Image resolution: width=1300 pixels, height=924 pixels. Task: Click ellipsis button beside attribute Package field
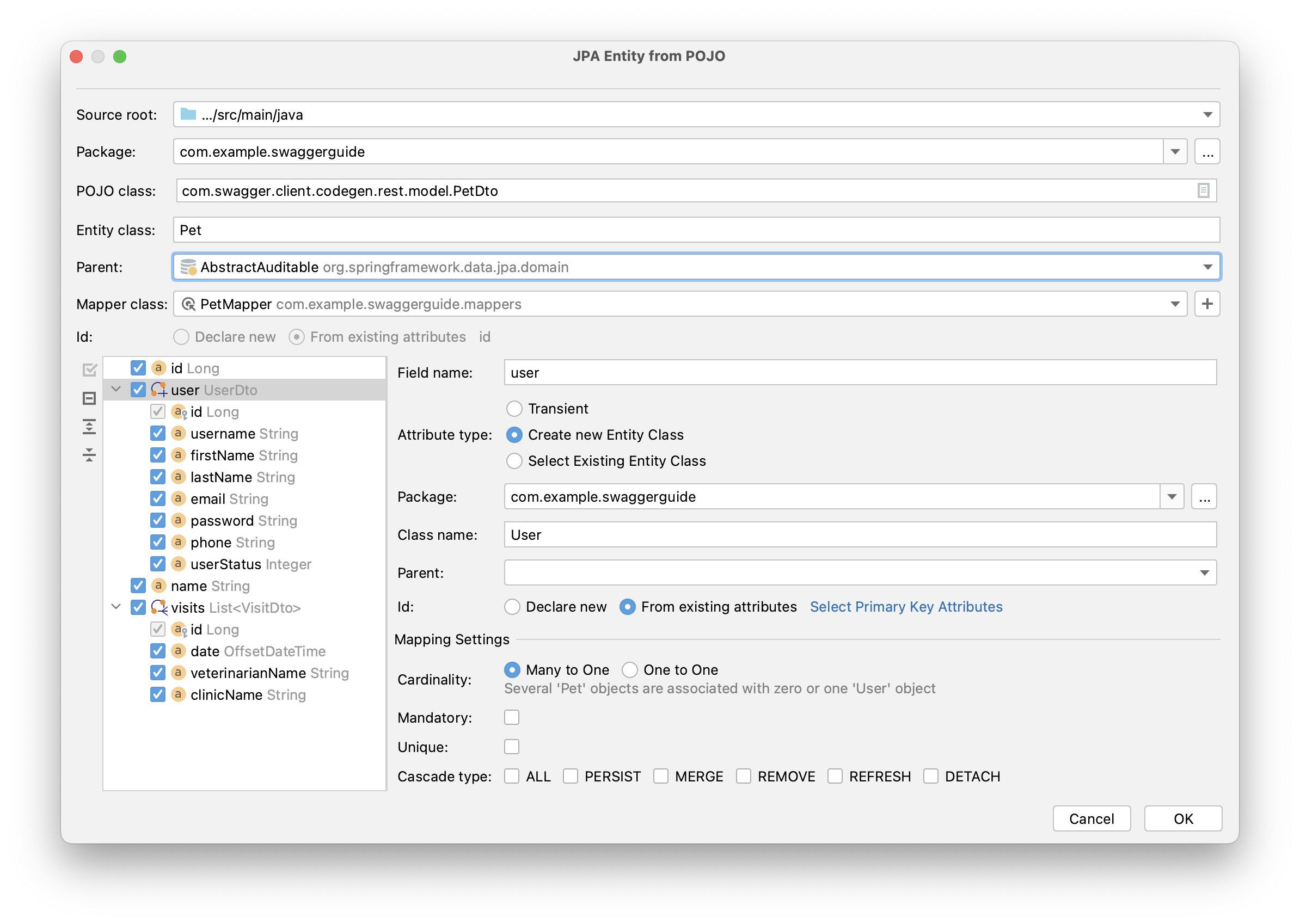[x=1204, y=497]
